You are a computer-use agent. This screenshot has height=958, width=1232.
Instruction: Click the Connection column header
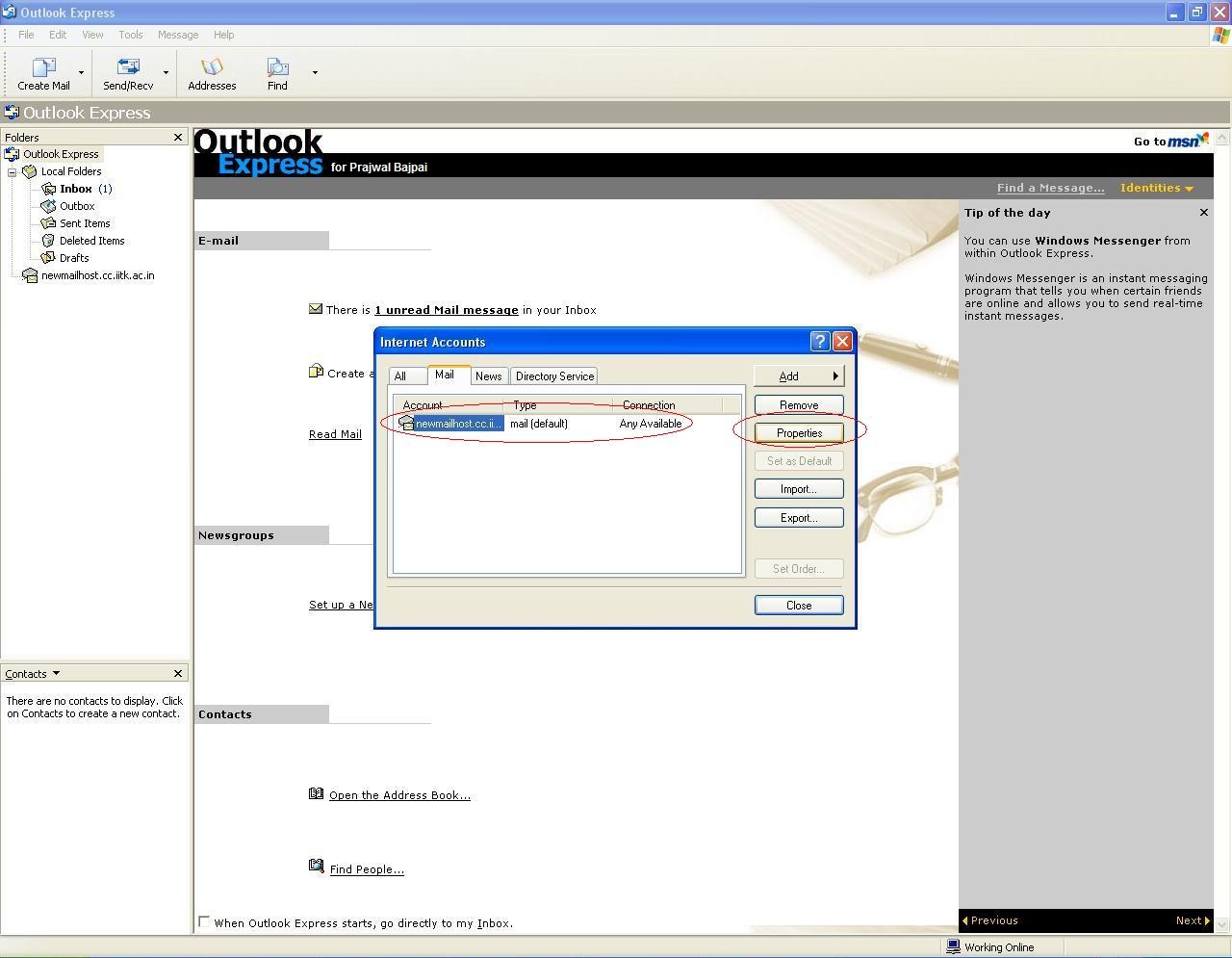(x=667, y=405)
